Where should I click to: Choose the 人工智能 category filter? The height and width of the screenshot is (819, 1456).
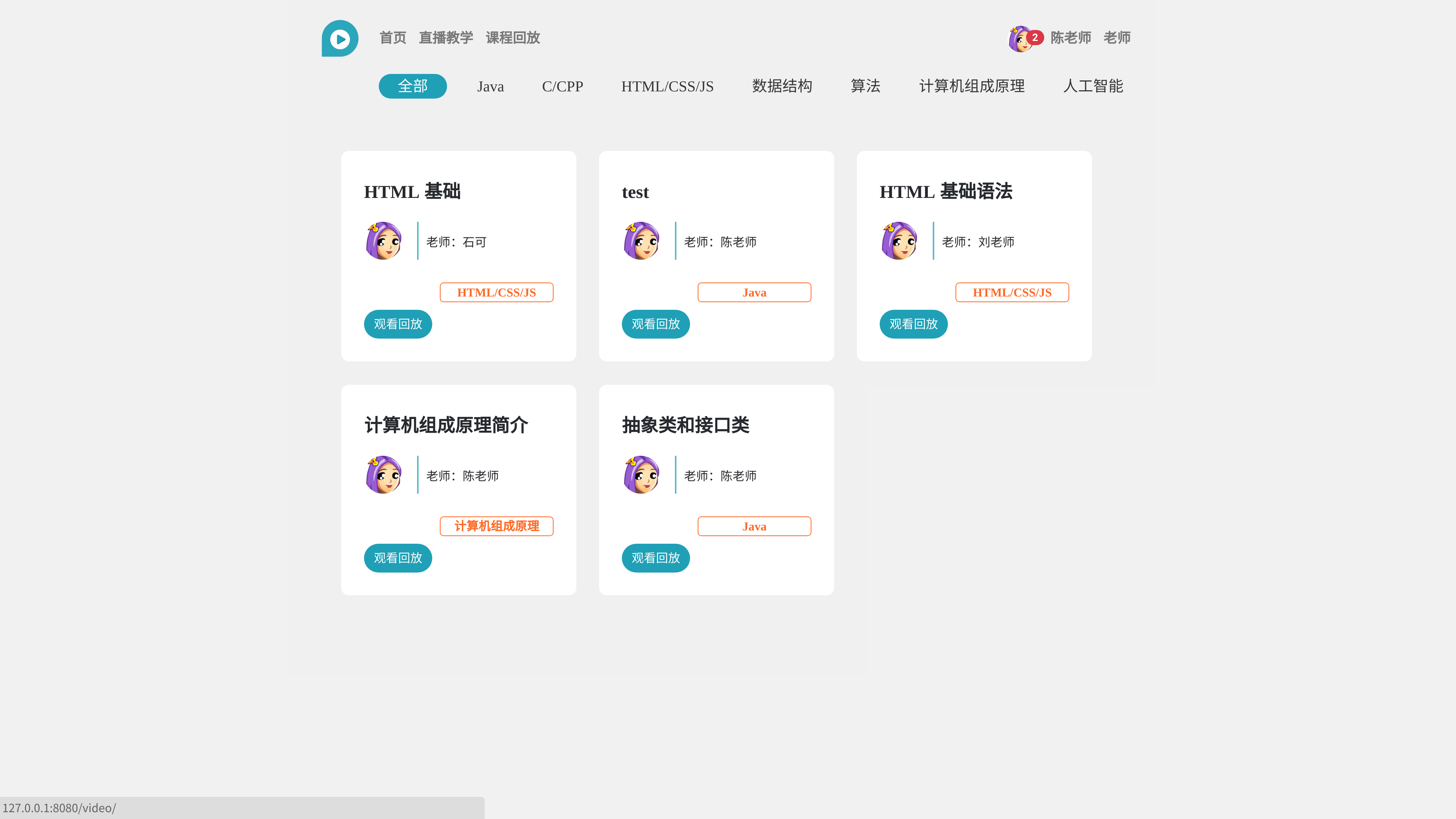click(x=1092, y=86)
